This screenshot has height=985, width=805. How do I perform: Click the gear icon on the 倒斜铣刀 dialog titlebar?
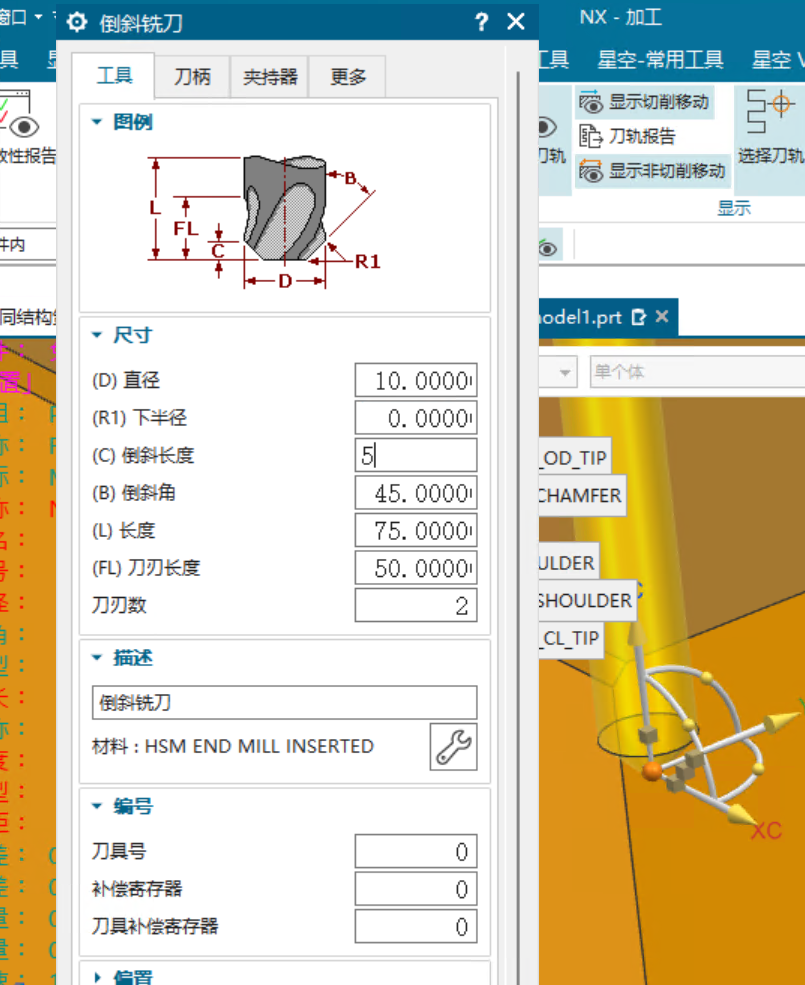point(77,21)
